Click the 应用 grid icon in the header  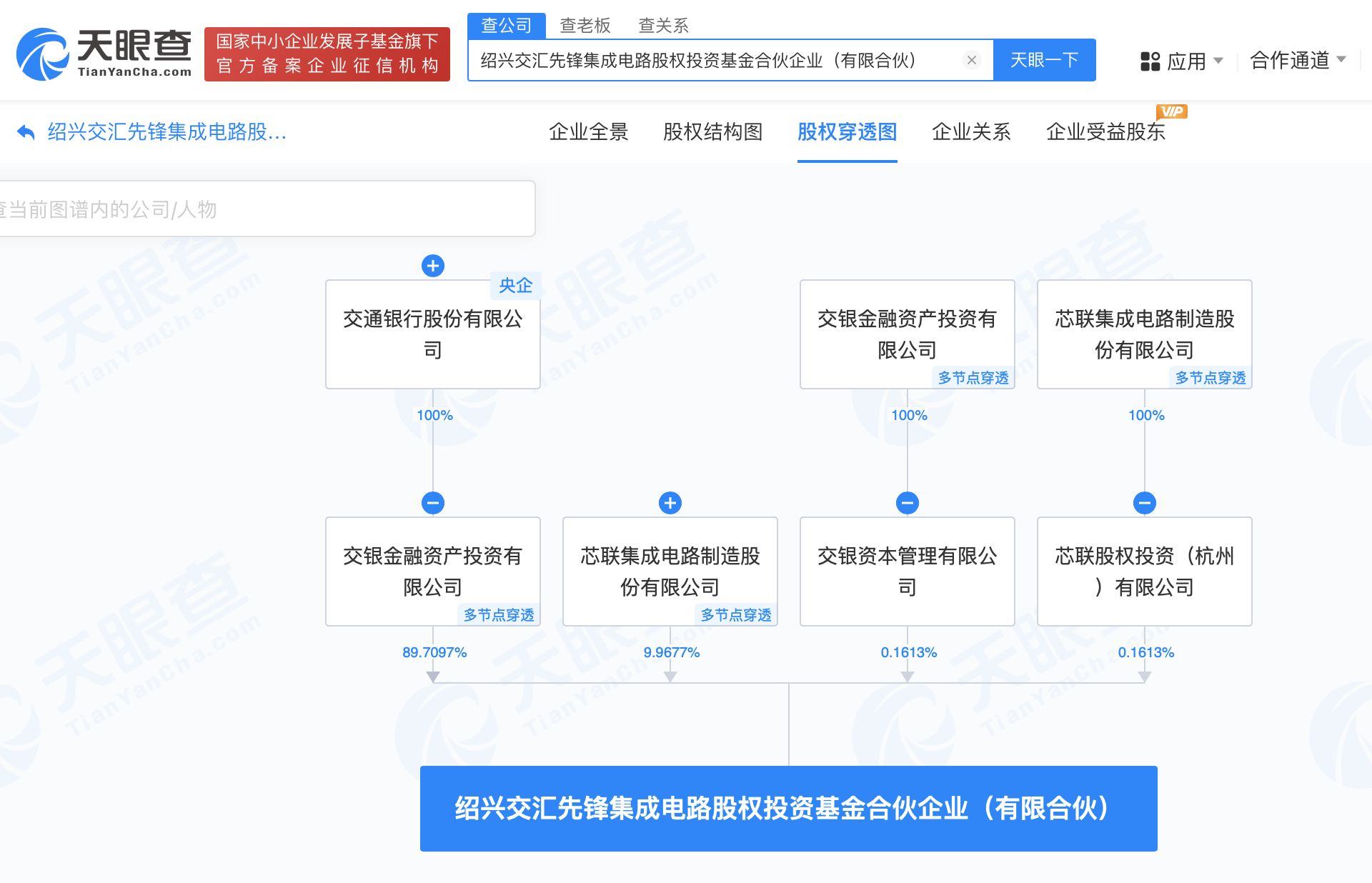(x=1149, y=61)
